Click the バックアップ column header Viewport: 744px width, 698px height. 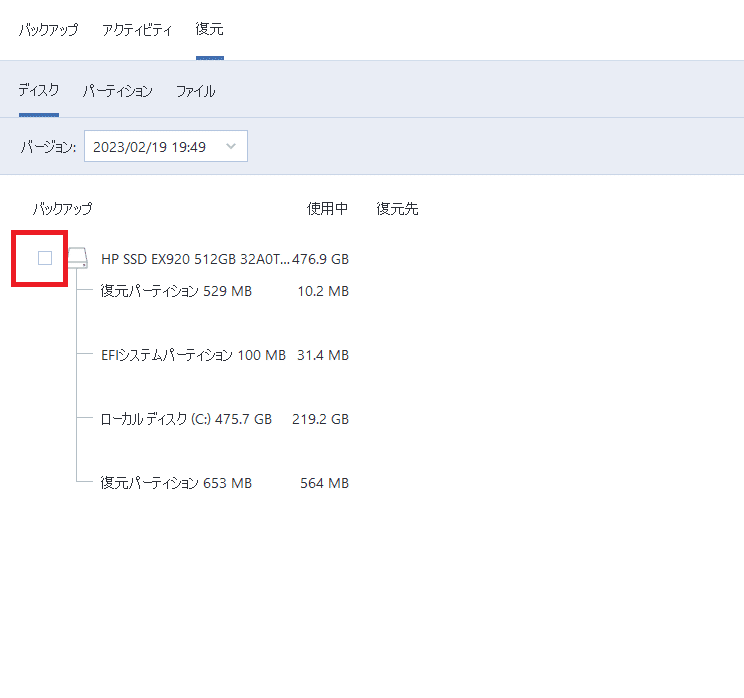point(63,208)
